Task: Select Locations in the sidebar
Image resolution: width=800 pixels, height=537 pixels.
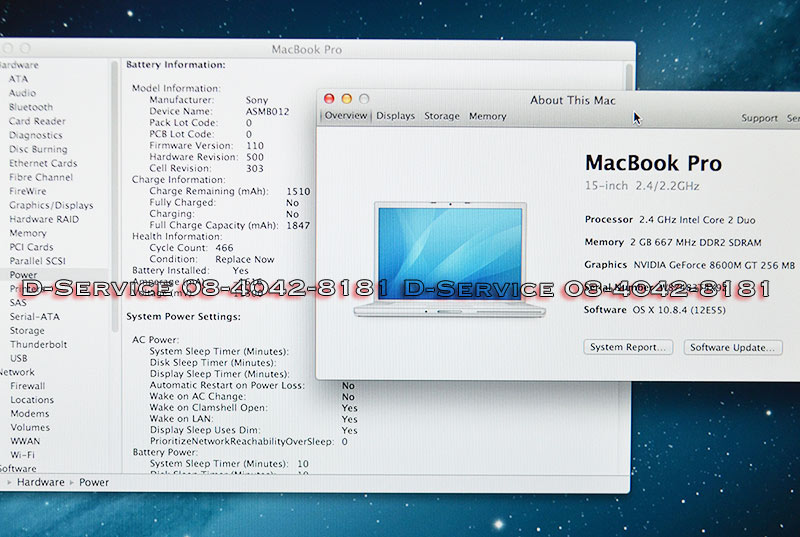Action: point(32,400)
